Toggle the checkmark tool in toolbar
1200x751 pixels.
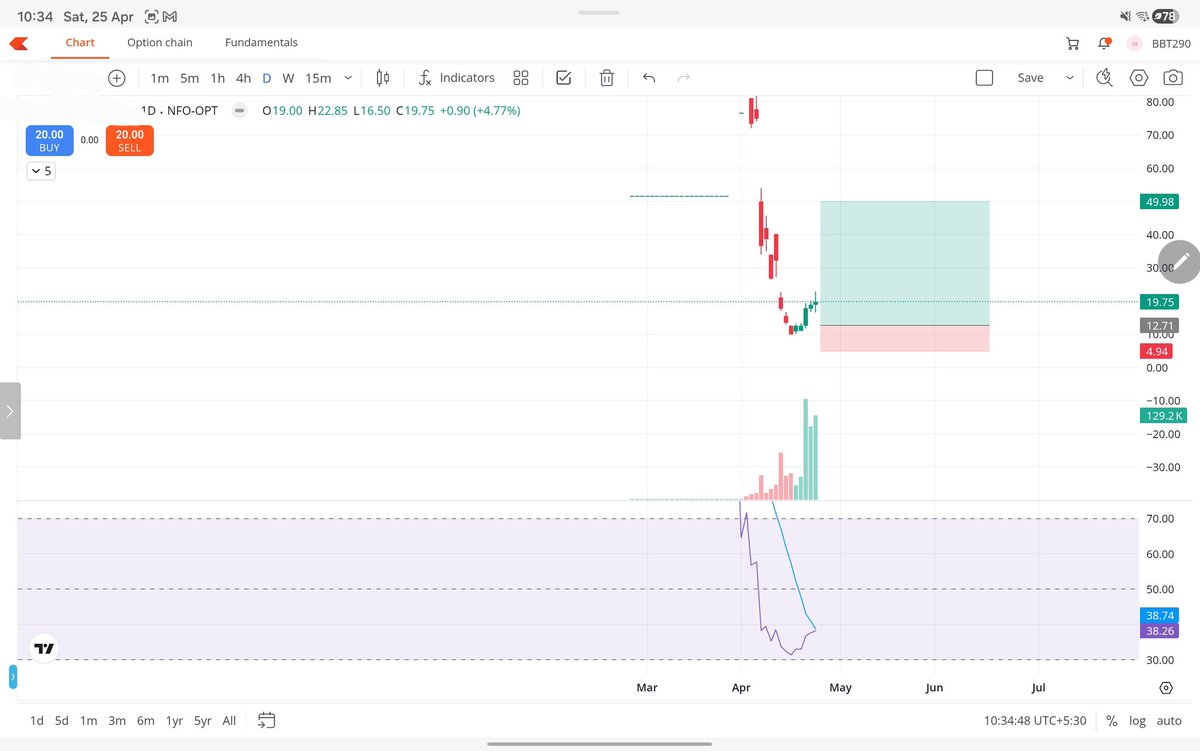pyautogui.click(x=563, y=78)
